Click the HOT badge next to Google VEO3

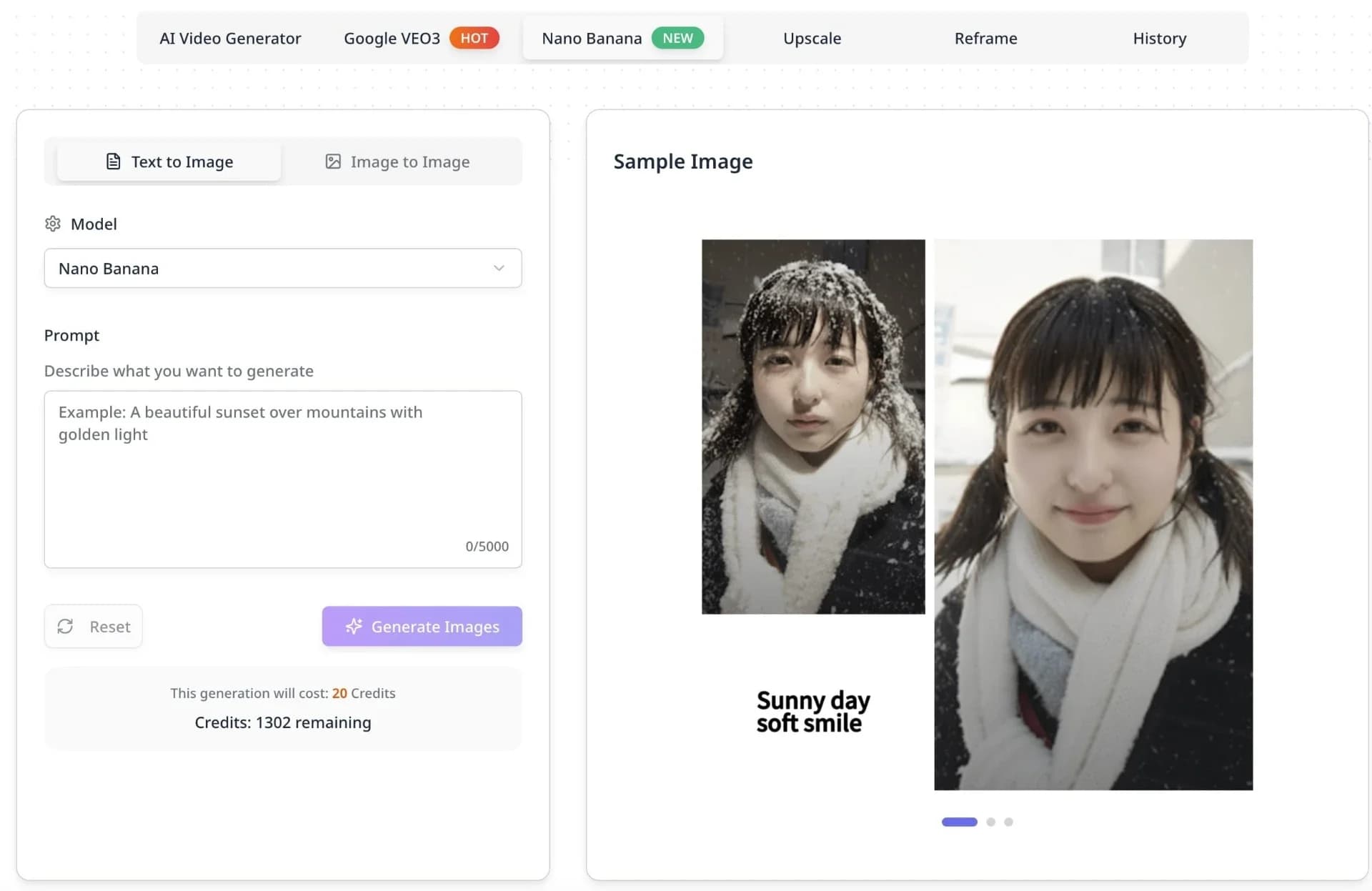coord(474,38)
